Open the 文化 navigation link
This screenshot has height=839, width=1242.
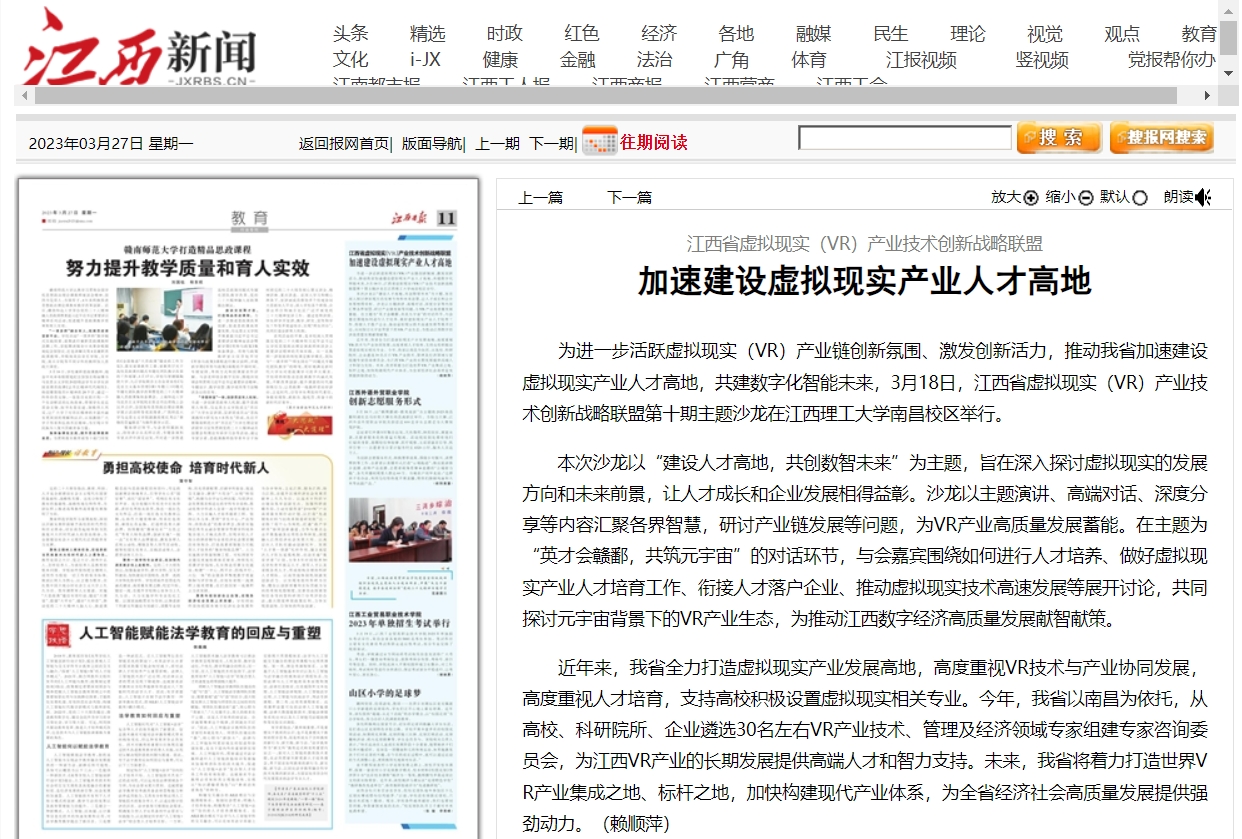tap(350, 60)
